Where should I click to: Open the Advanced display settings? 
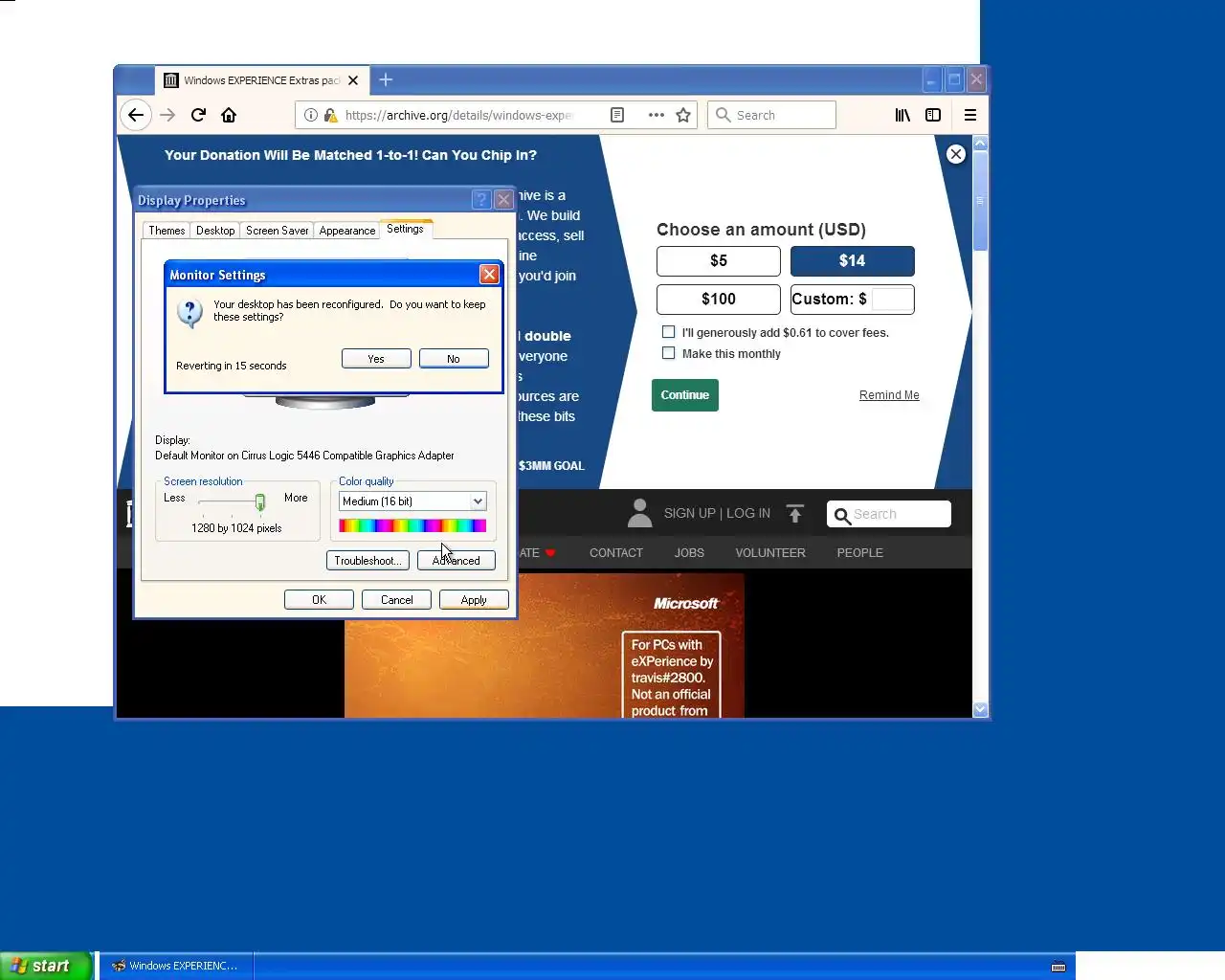457,561
